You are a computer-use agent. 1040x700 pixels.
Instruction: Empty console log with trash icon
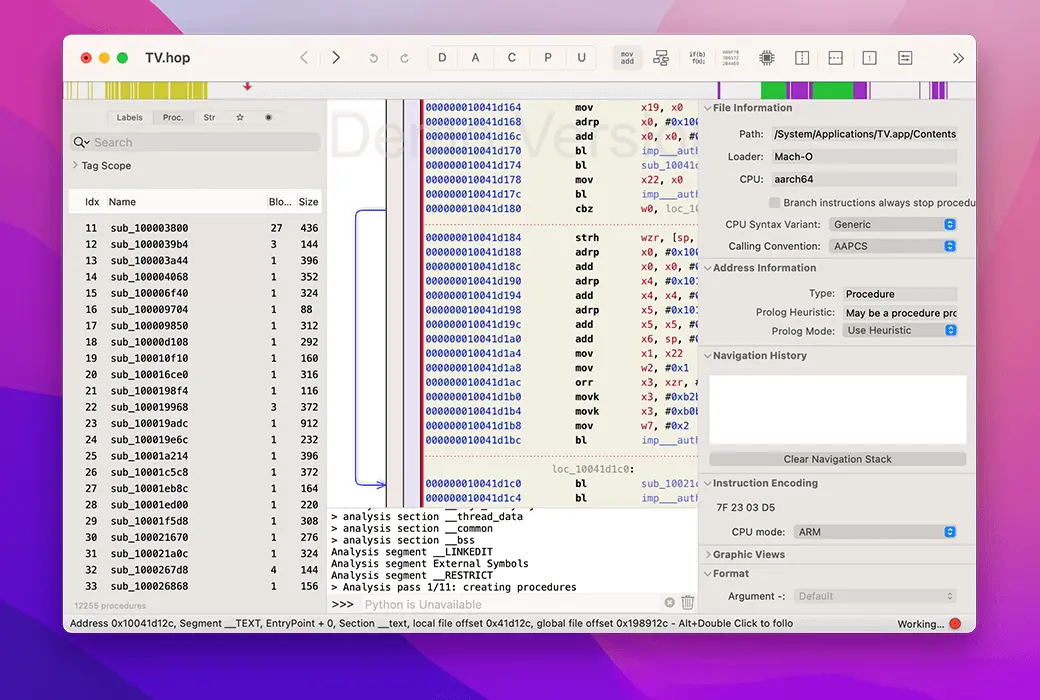tap(688, 602)
